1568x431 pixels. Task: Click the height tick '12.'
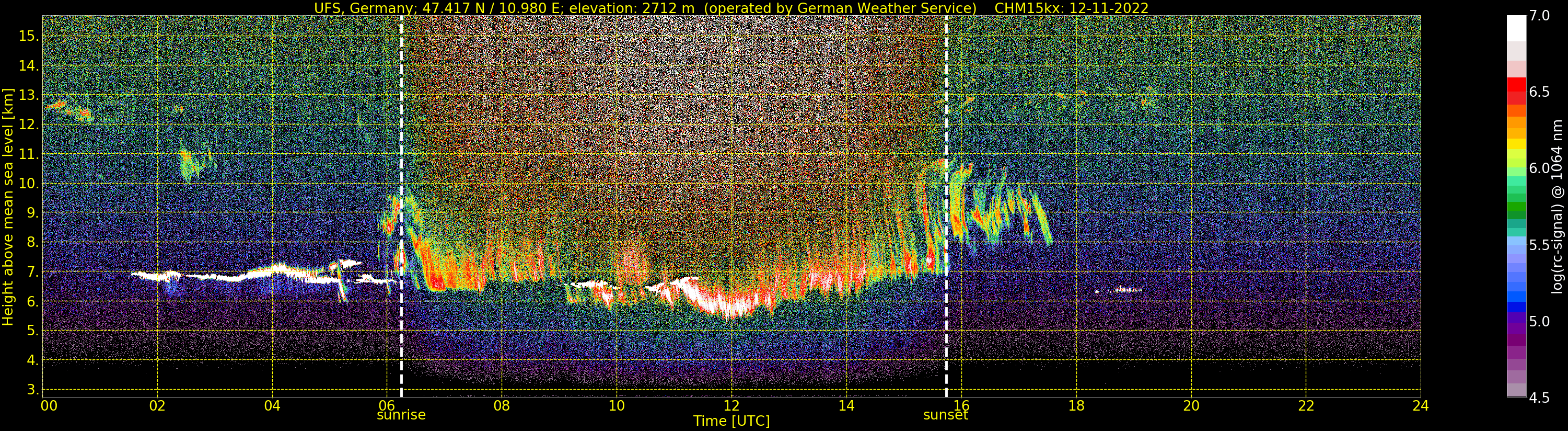pos(30,124)
